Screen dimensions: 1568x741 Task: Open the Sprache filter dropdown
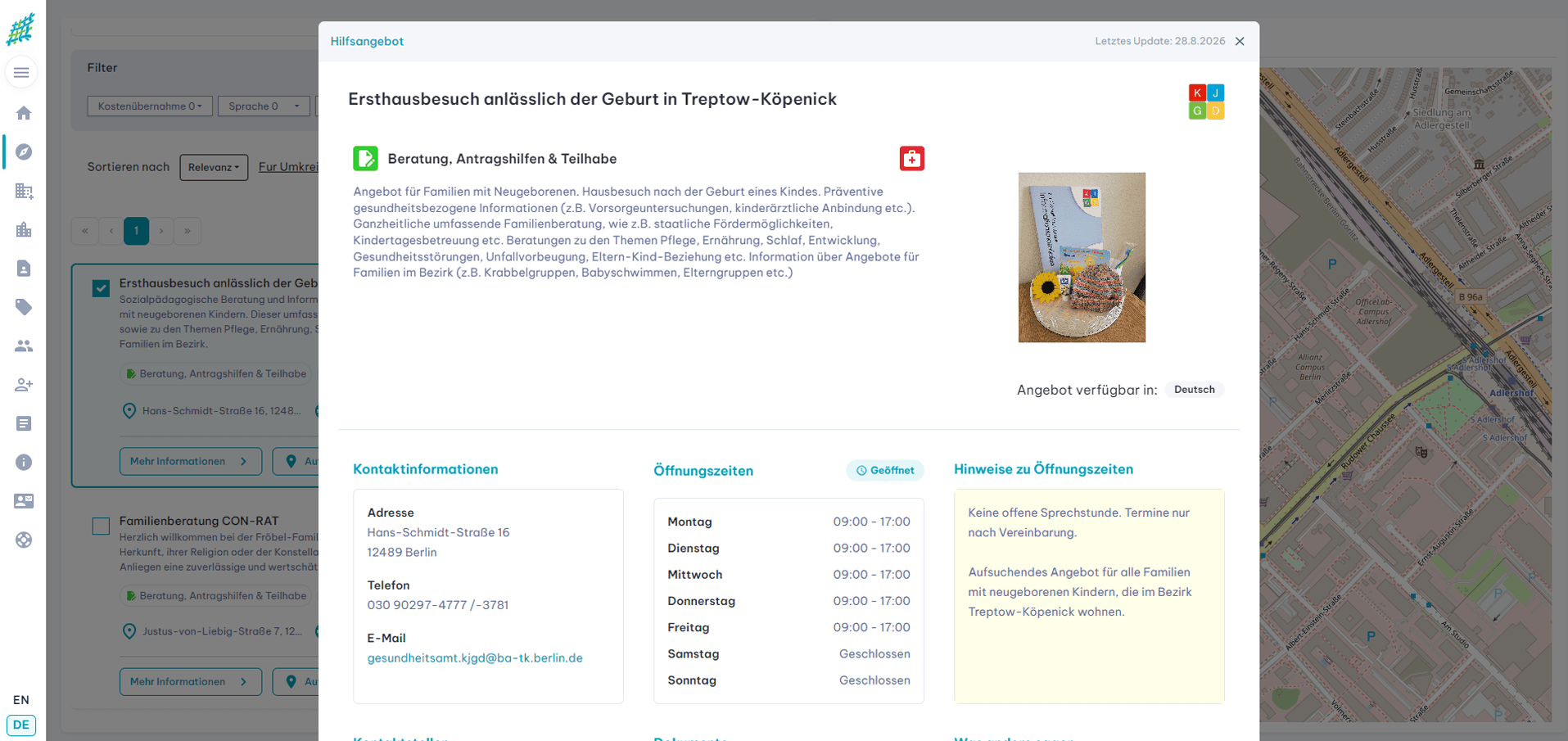(264, 106)
